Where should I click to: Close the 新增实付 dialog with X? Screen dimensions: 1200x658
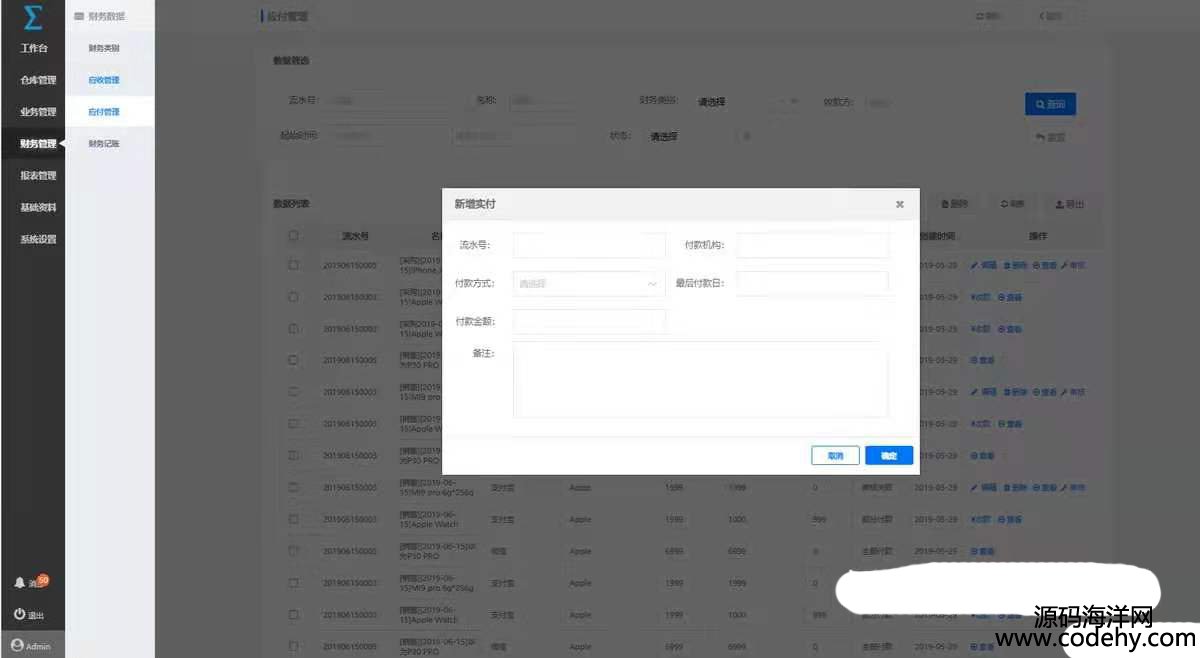tap(900, 204)
